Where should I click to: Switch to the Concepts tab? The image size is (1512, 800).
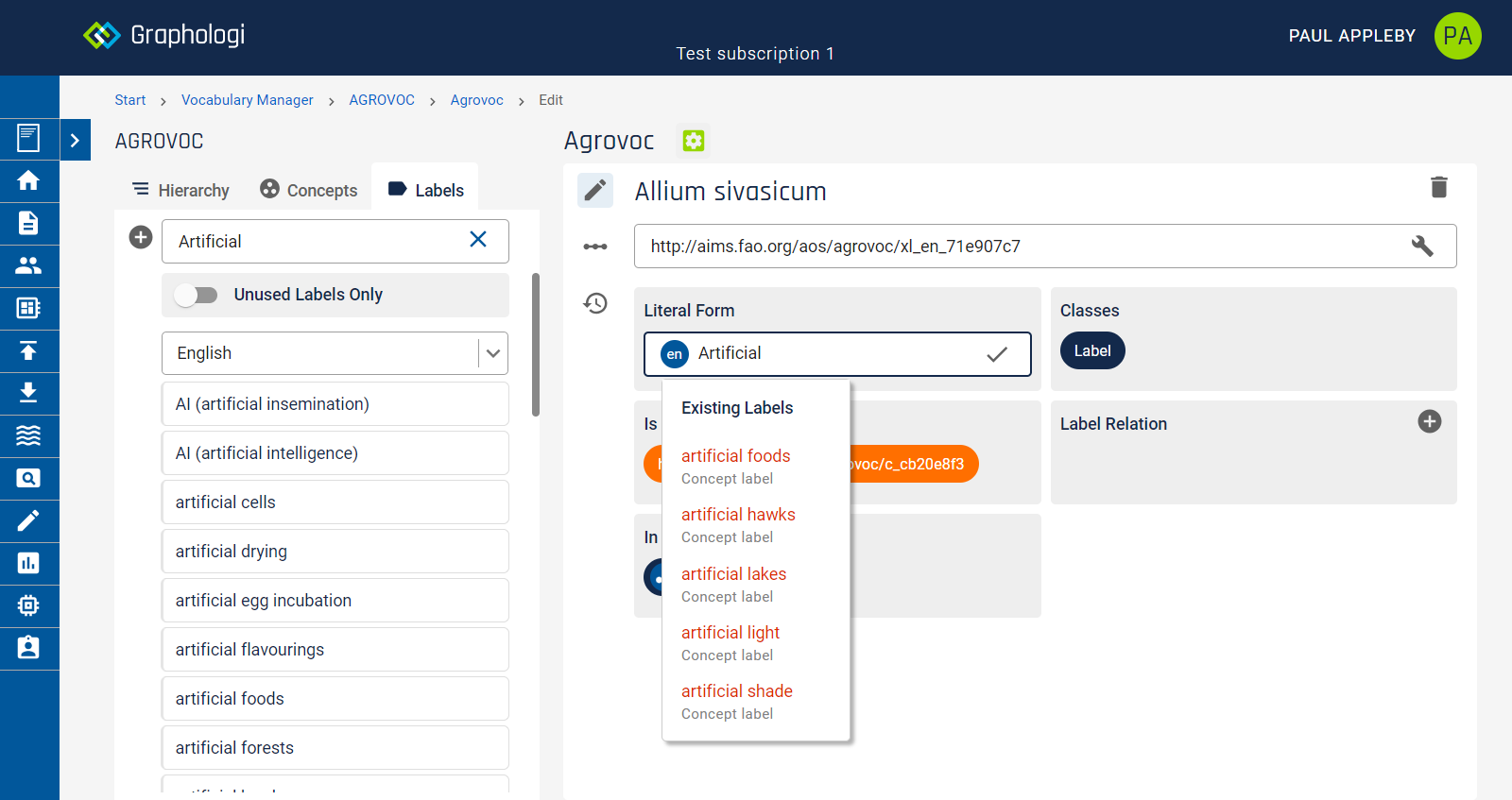point(309,190)
